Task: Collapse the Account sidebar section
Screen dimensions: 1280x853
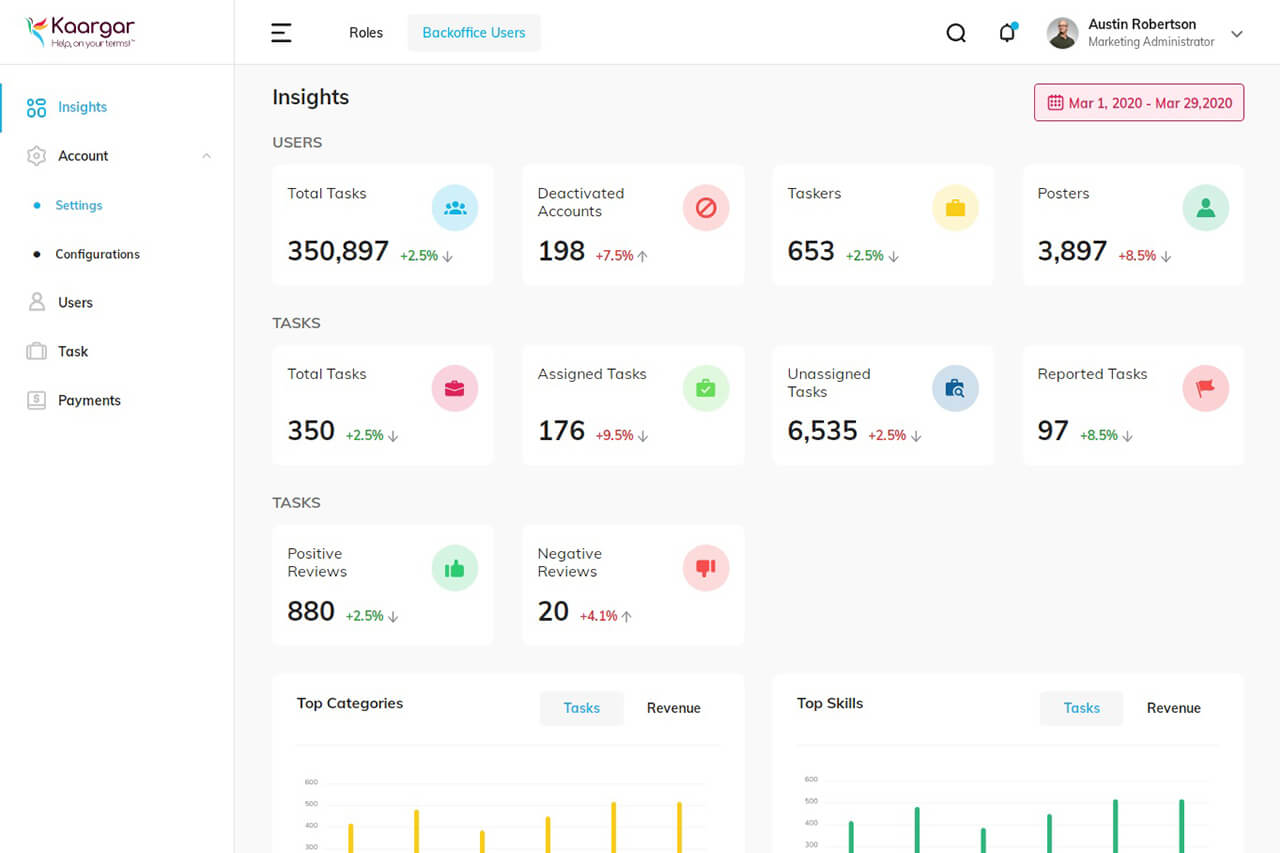Action: pyautogui.click(x=206, y=156)
